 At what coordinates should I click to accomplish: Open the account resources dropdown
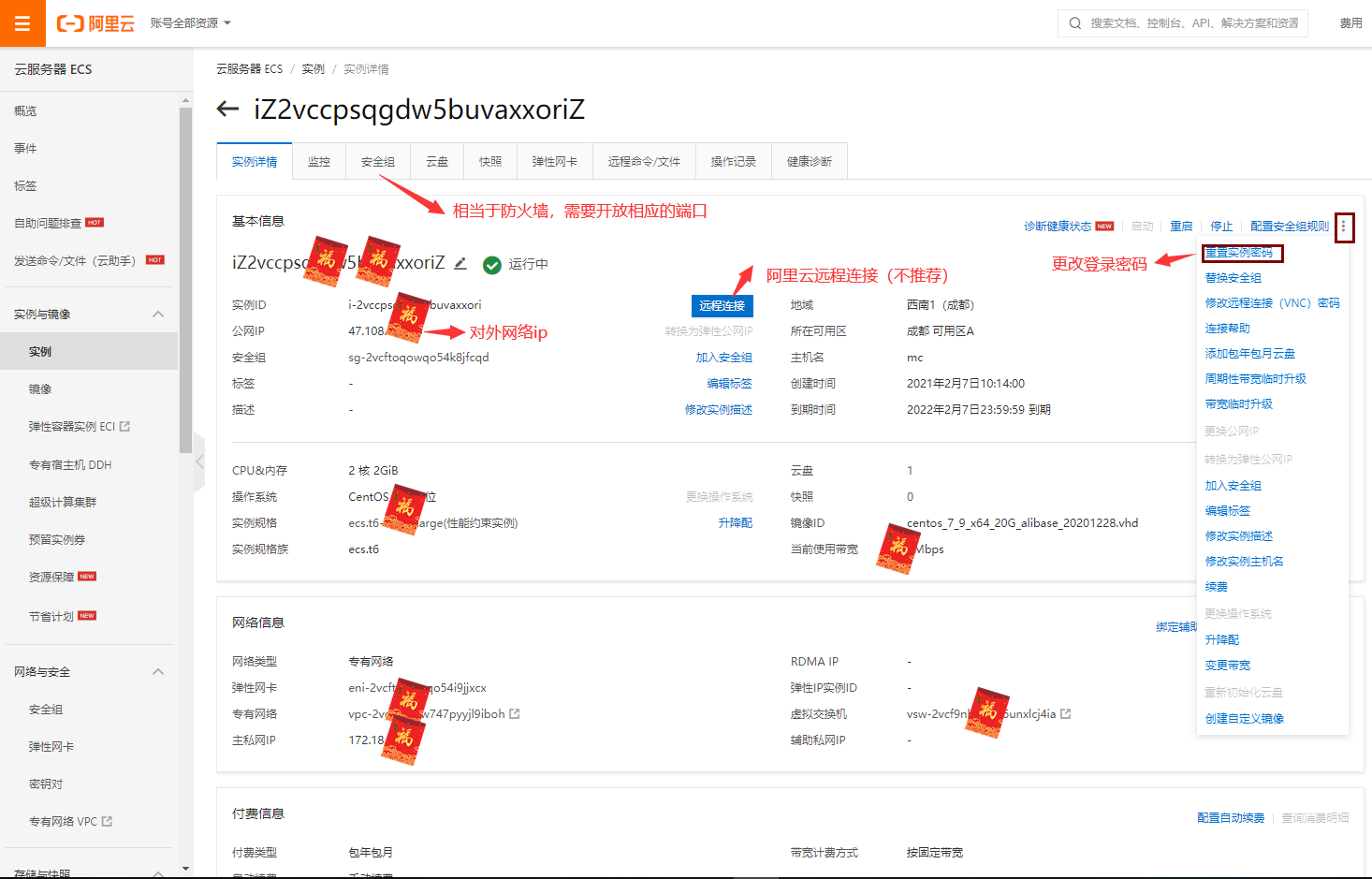tap(190, 23)
